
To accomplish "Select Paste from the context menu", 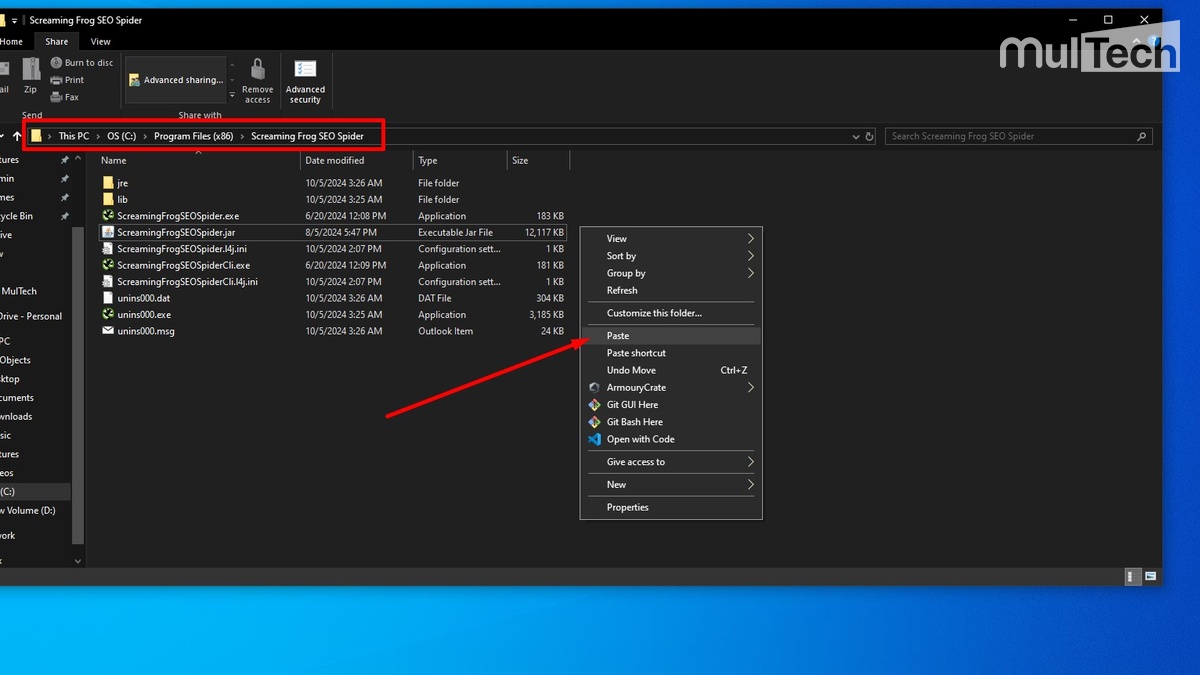I will [618, 336].
